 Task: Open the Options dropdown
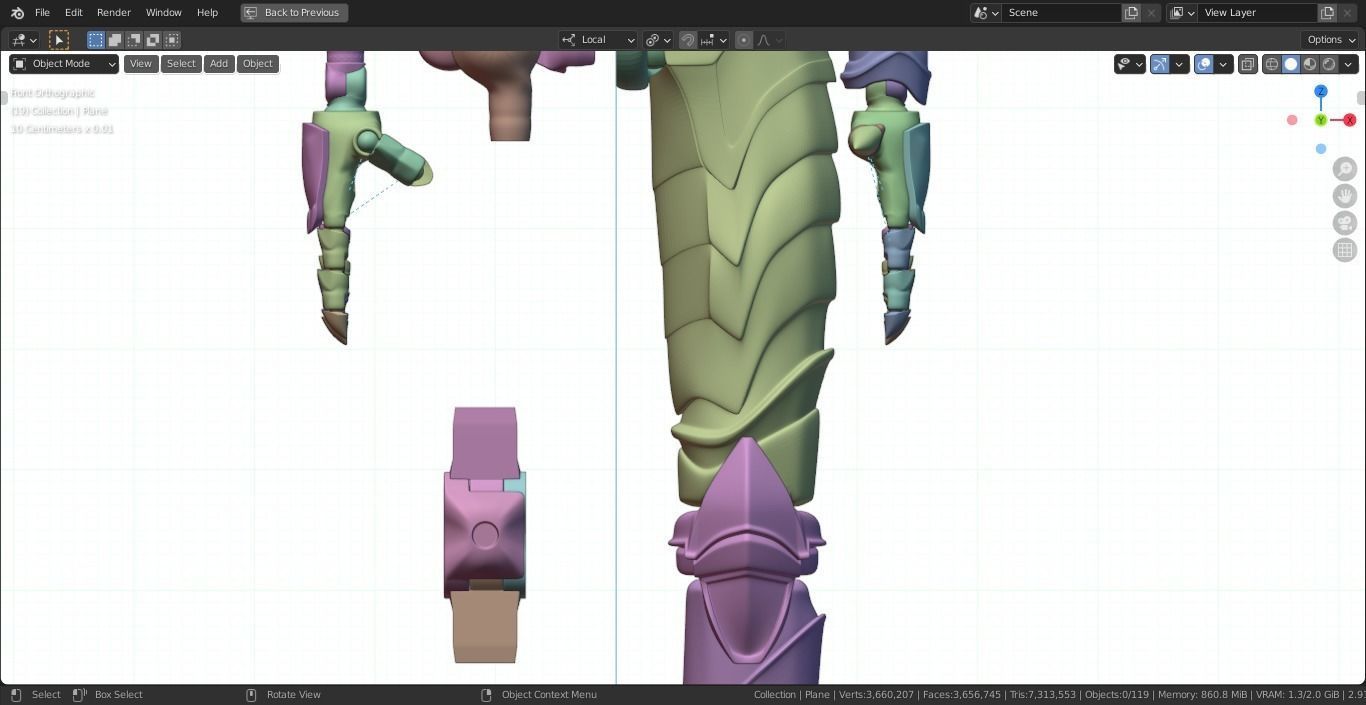coord(1331,40)
